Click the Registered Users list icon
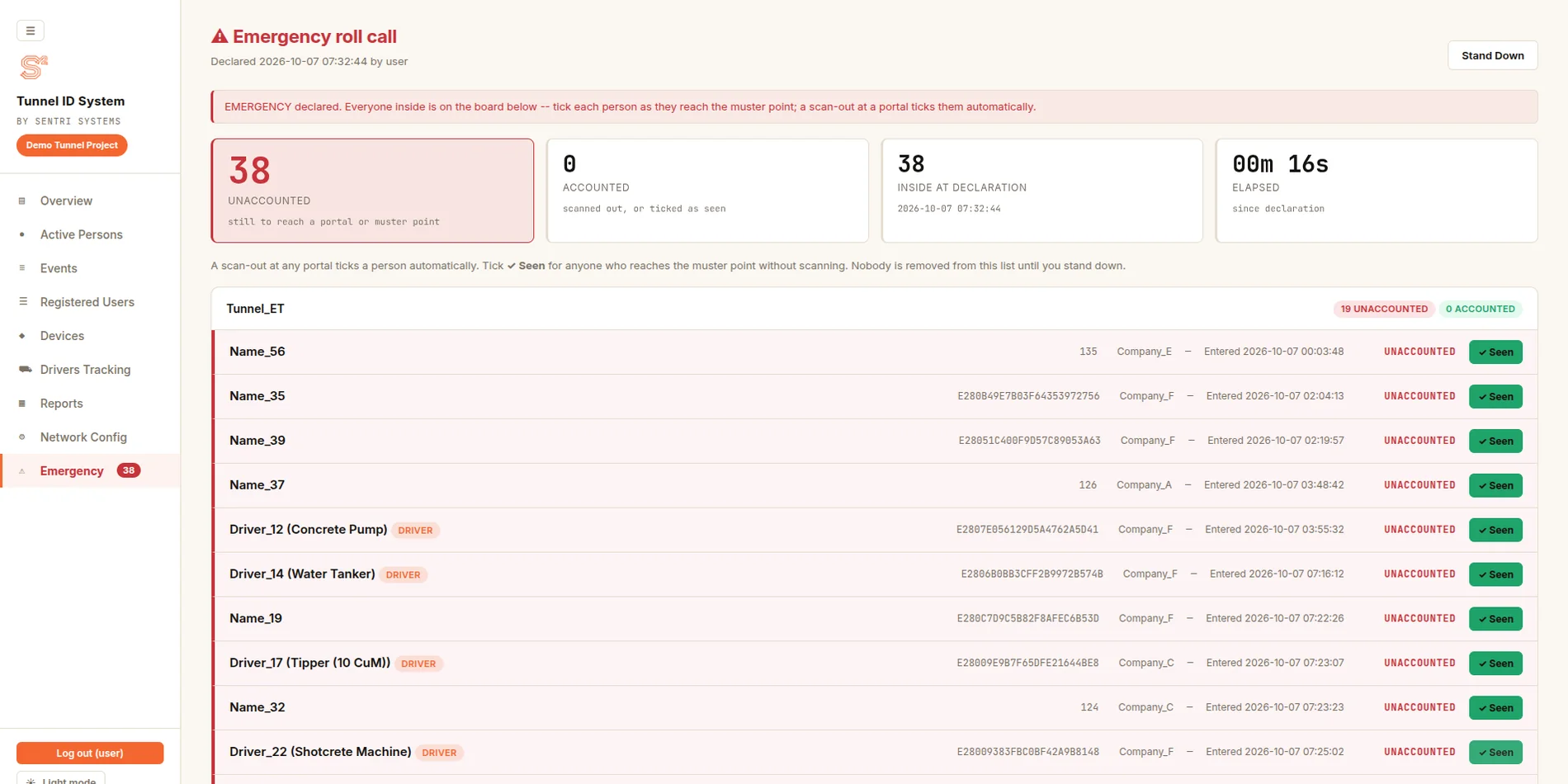 [22, 302]
